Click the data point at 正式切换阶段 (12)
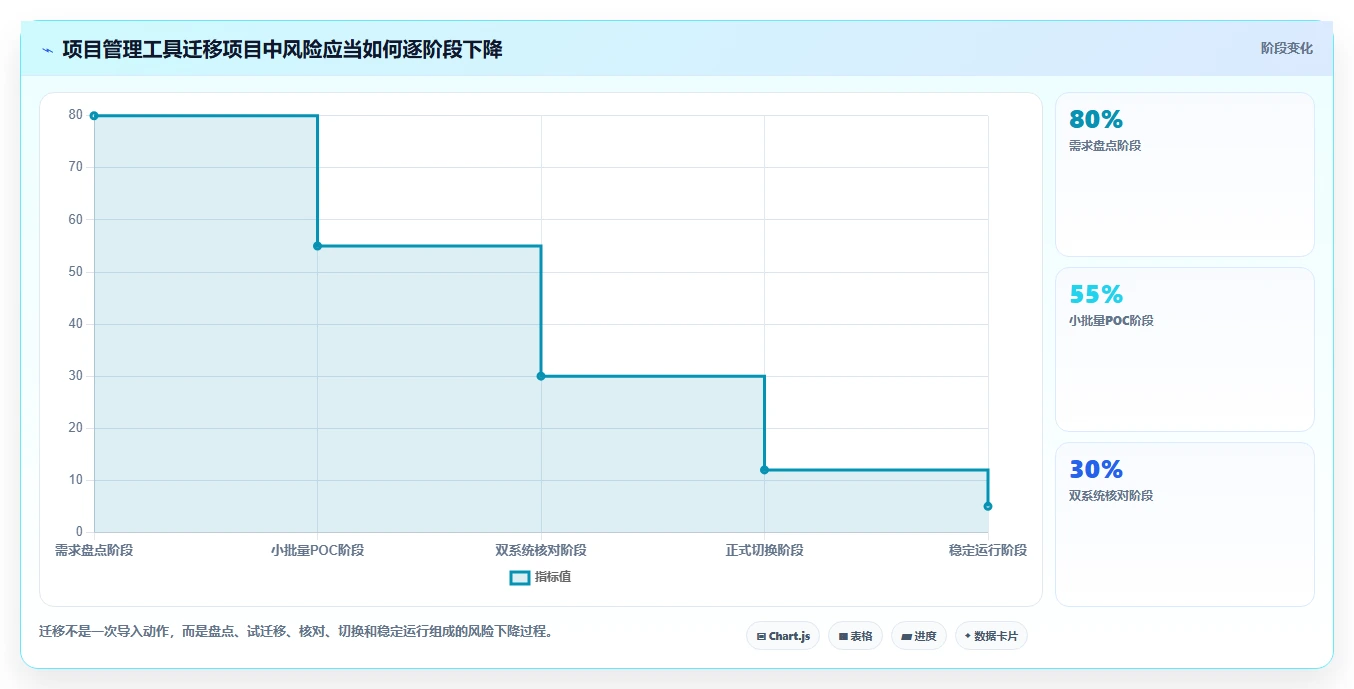 coord(764,470)
